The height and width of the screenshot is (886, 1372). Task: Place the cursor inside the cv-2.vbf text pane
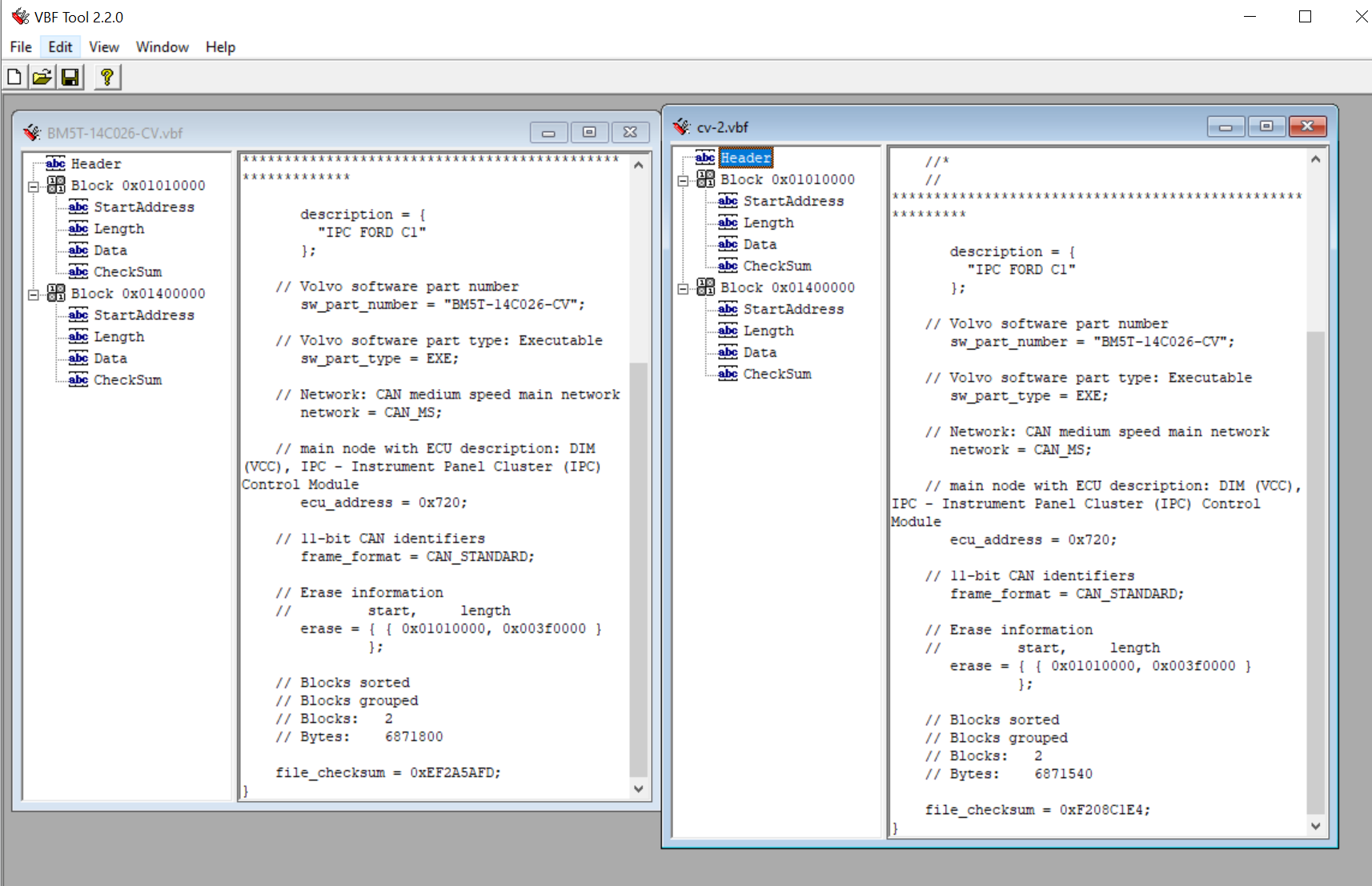[x=1081, y=480]
